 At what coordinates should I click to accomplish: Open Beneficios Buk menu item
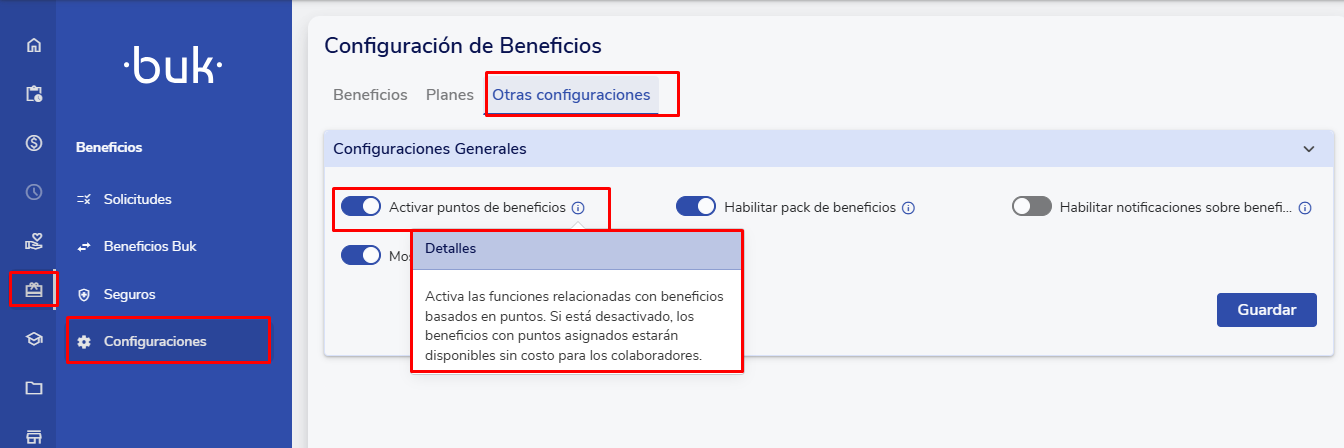pyautogui.click(x=150, y=246)
